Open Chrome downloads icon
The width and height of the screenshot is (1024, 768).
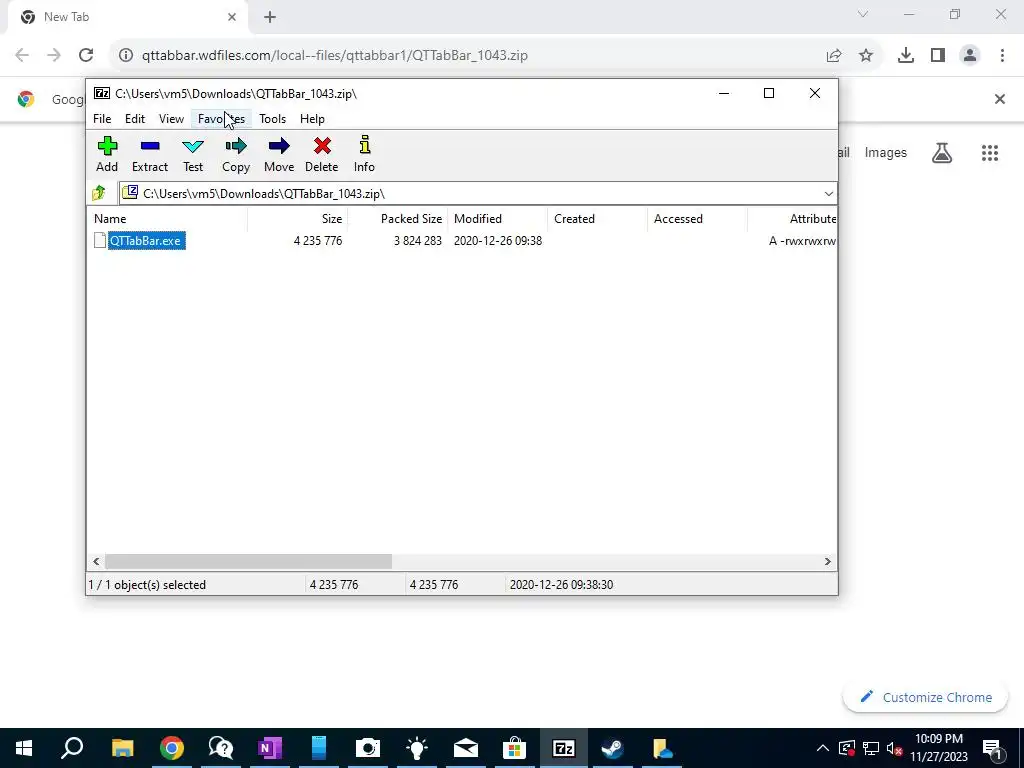tap(906, 56)
